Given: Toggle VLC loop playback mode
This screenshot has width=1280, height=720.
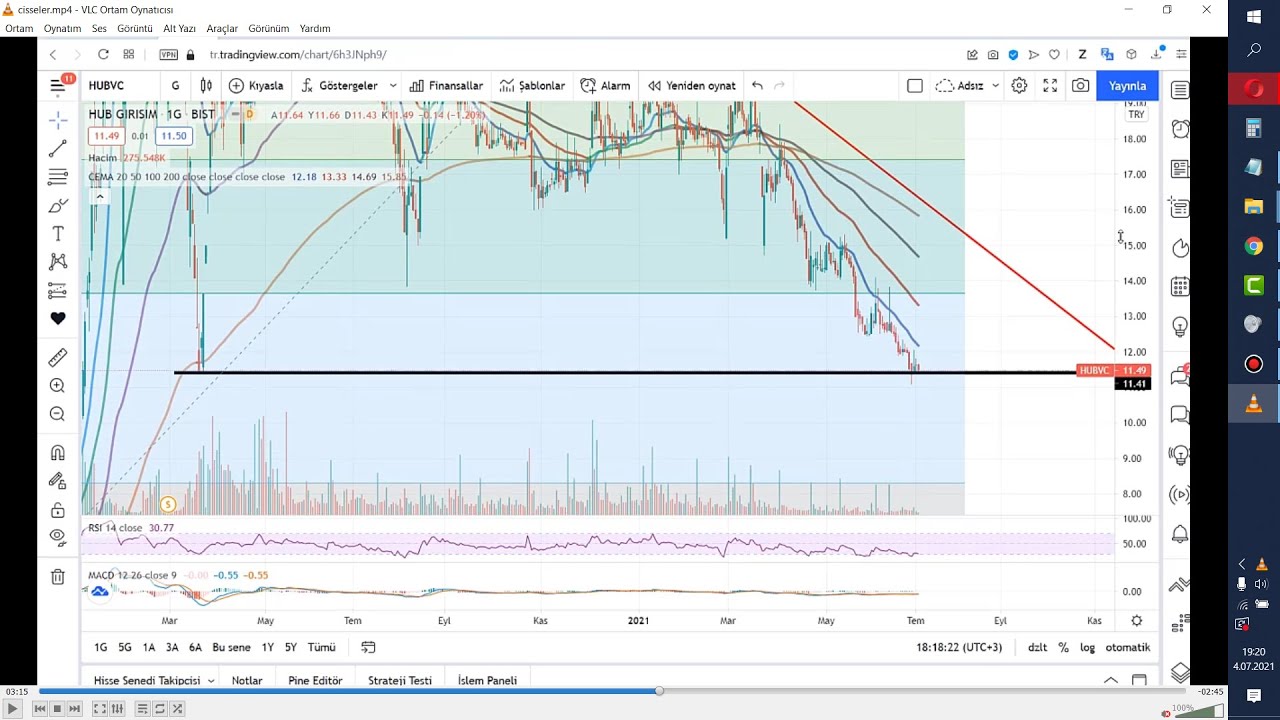Looking at the screenshot, I should point(160,709).
